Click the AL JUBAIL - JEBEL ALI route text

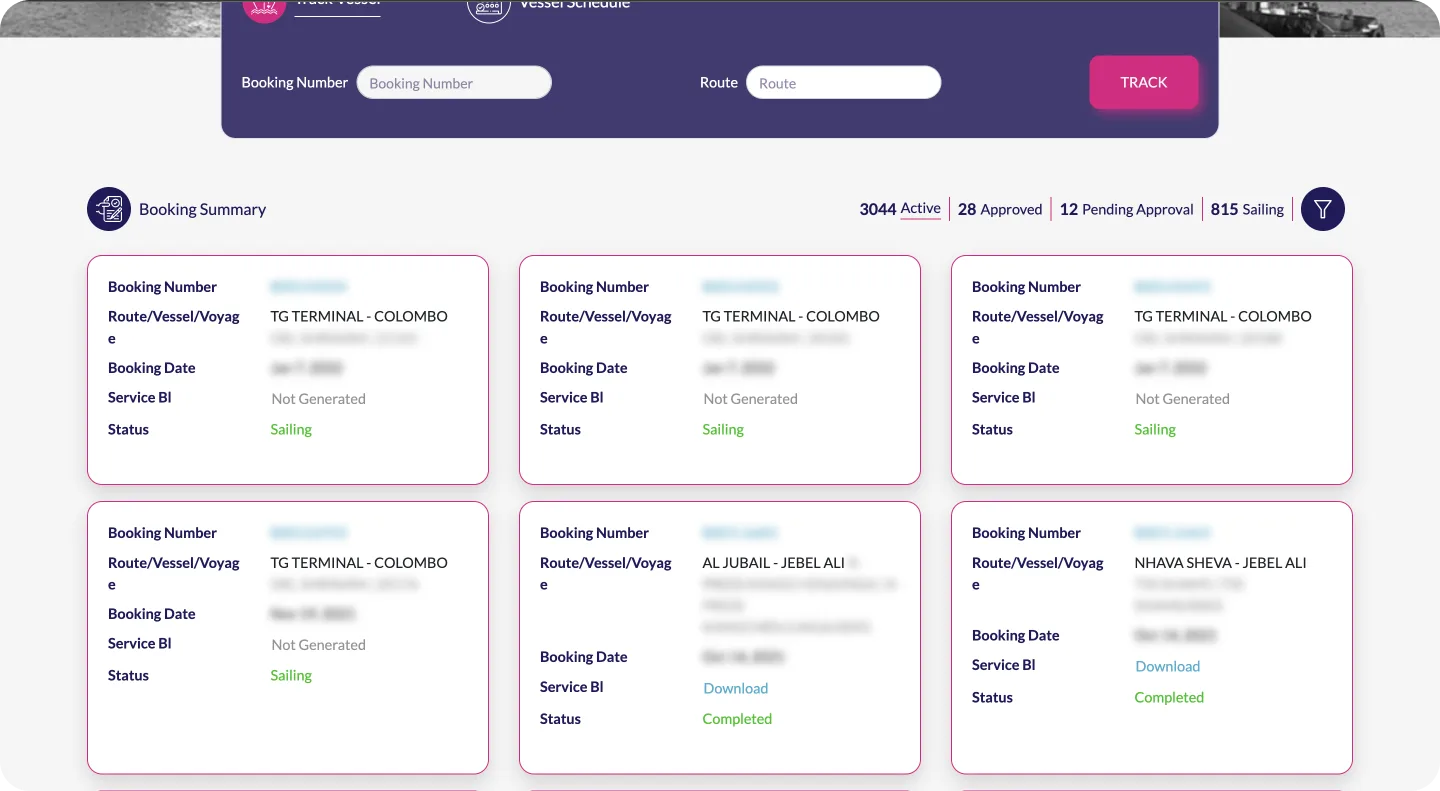[774, 563]
